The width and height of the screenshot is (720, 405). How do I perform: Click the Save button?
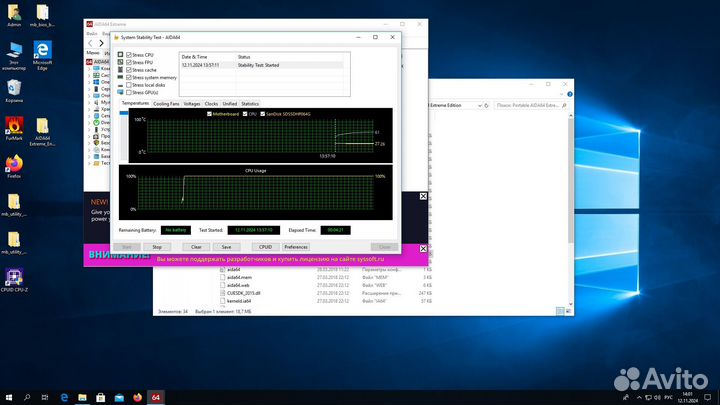click(226, 247)
